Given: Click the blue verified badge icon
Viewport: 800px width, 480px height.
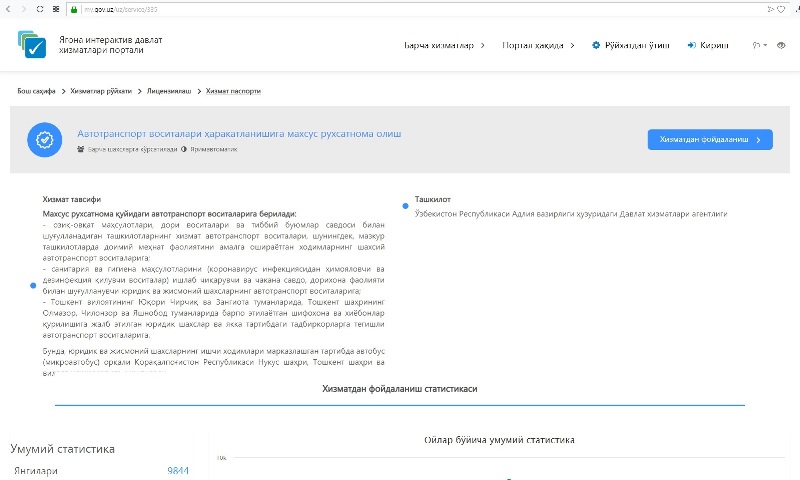Looking at the screenshot, I should pyautogui.click(x=45, y=139).
